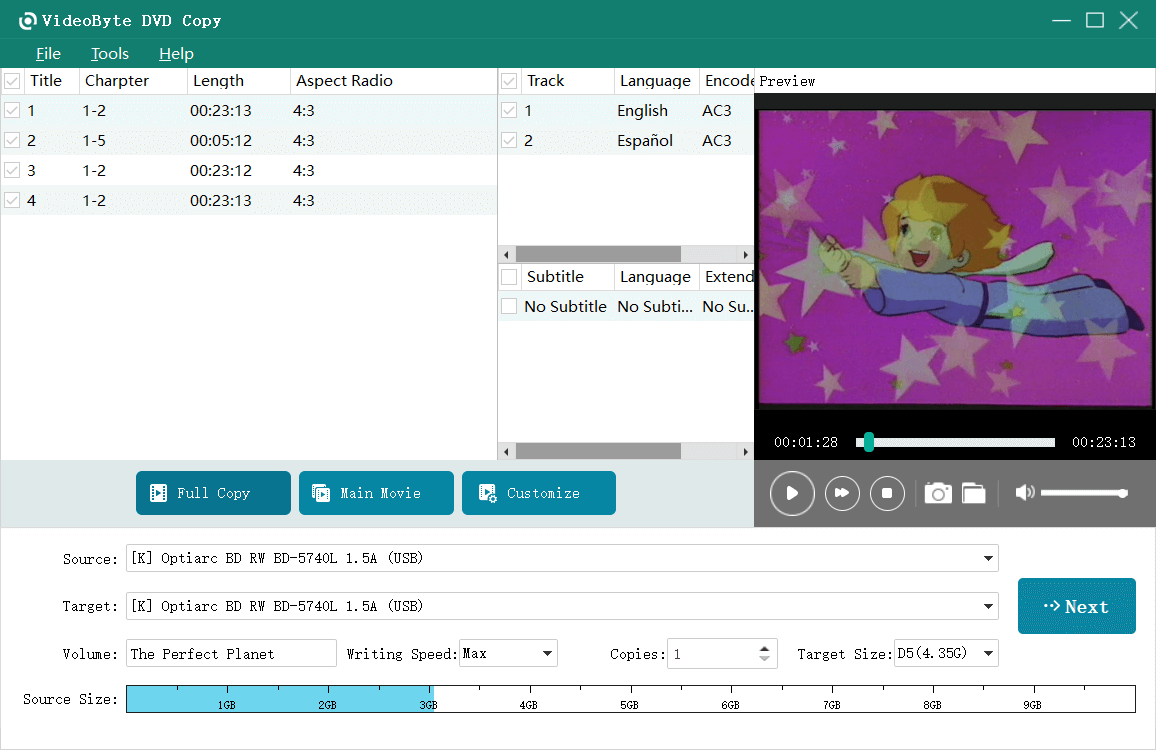Viewport: 1156px width, 750px height.
Task: Click the Play button in preview
Action: point(792,493)
